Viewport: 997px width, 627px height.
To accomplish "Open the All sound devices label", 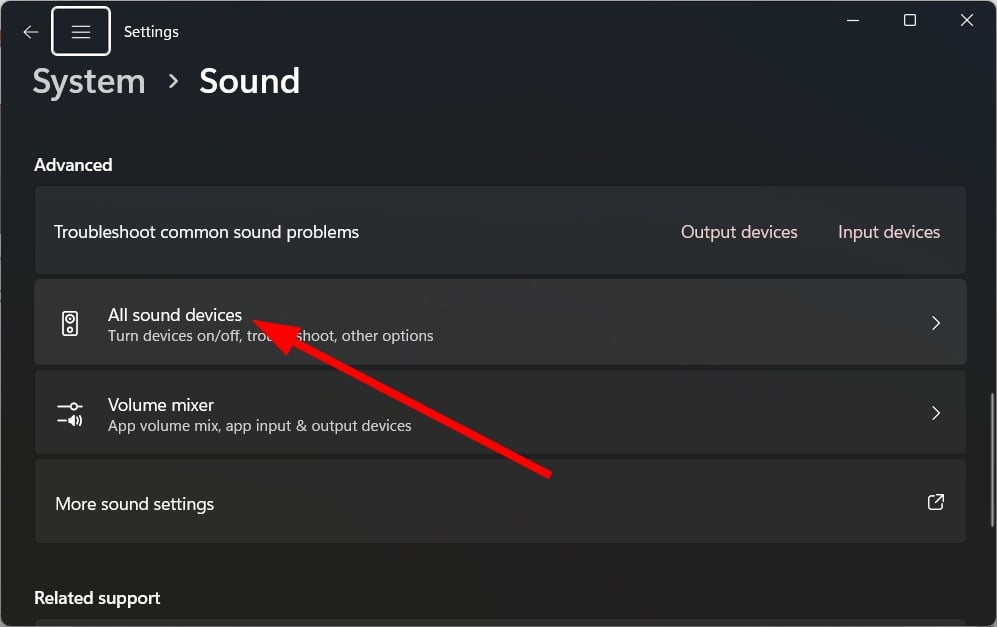I will pyautogui.click(x=175, y=315).
